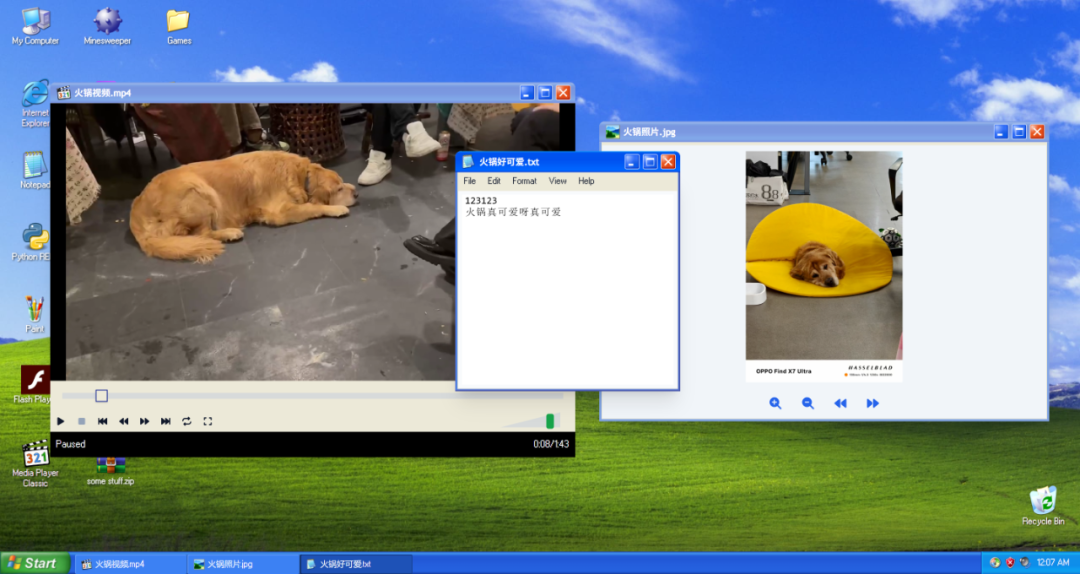Maximize the 火锅好可爱.txt Notepad window

[650, 162]
